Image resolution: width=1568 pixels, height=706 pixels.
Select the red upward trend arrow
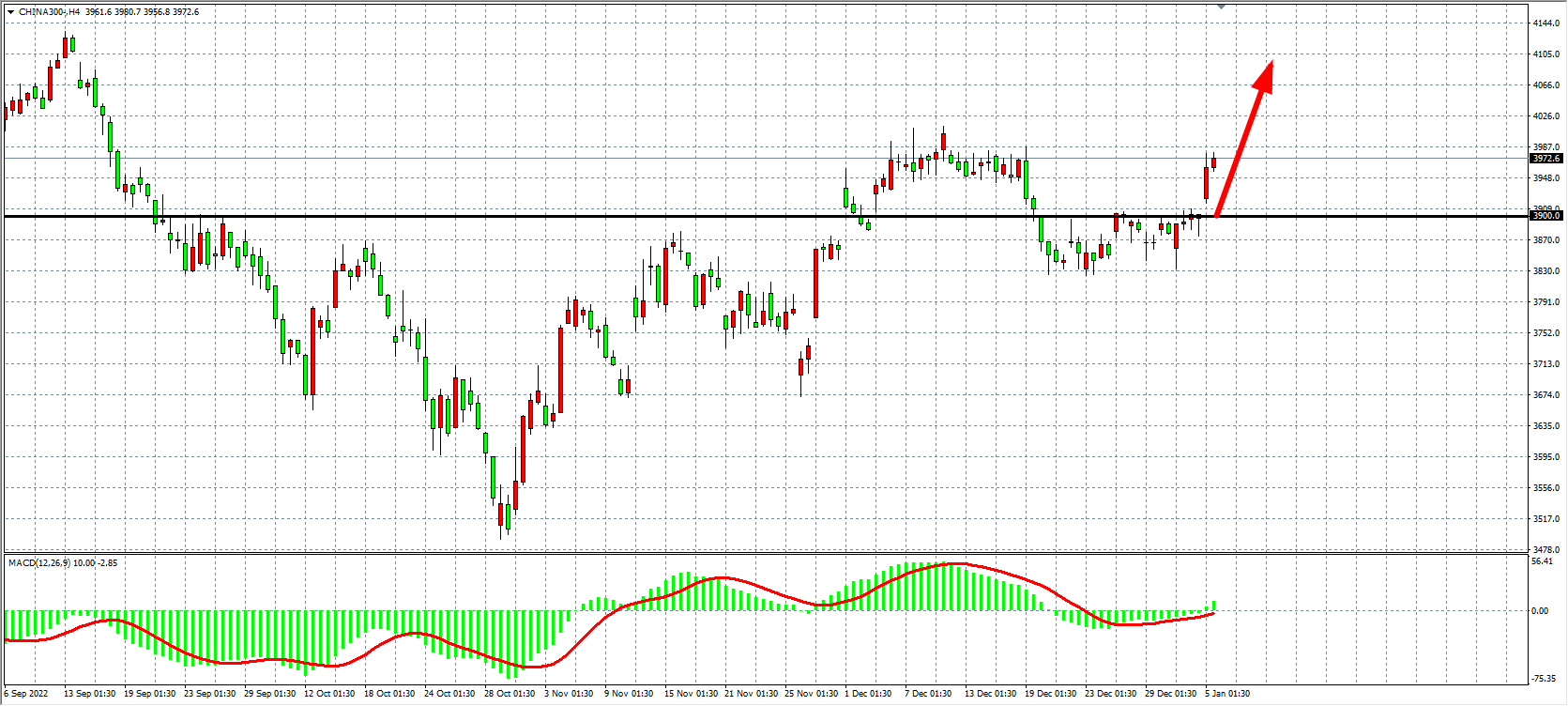pos(1241,146)
